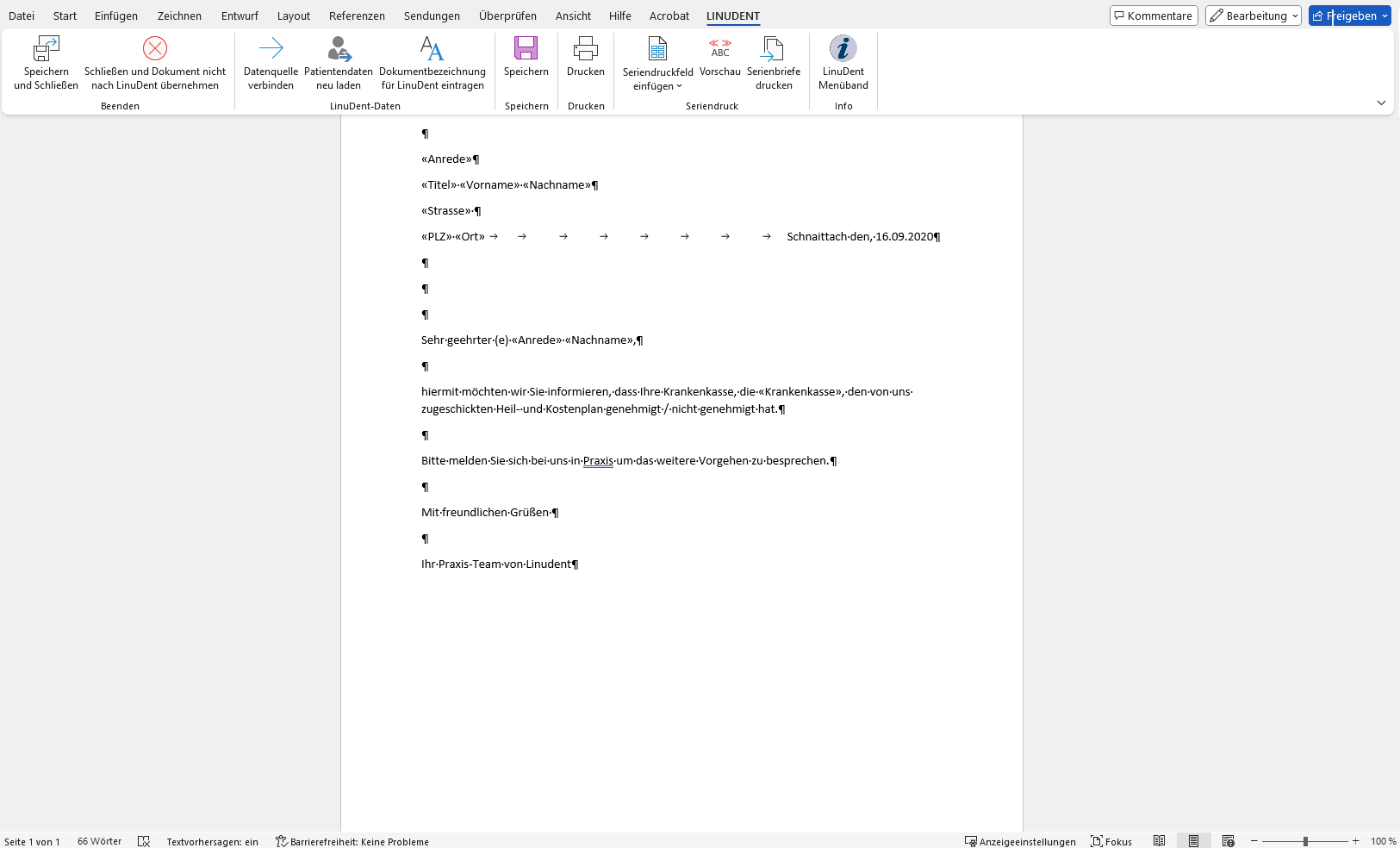Switch to the Weblayout view in status bar
The width and height of the screenshot is (1400, 848).
coord(1228,841)
